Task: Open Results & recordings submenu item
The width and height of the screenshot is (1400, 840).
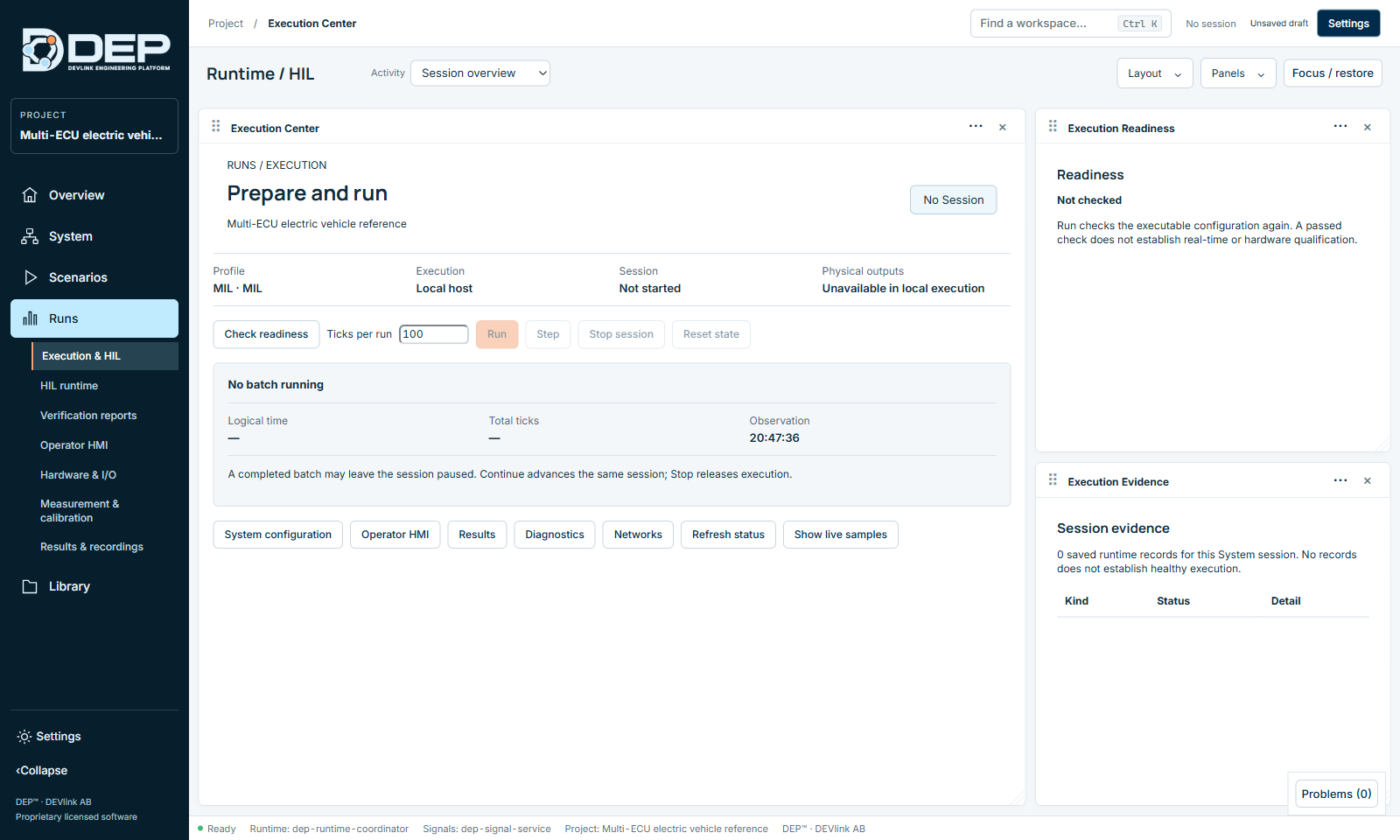Action: tap(105, 547)
